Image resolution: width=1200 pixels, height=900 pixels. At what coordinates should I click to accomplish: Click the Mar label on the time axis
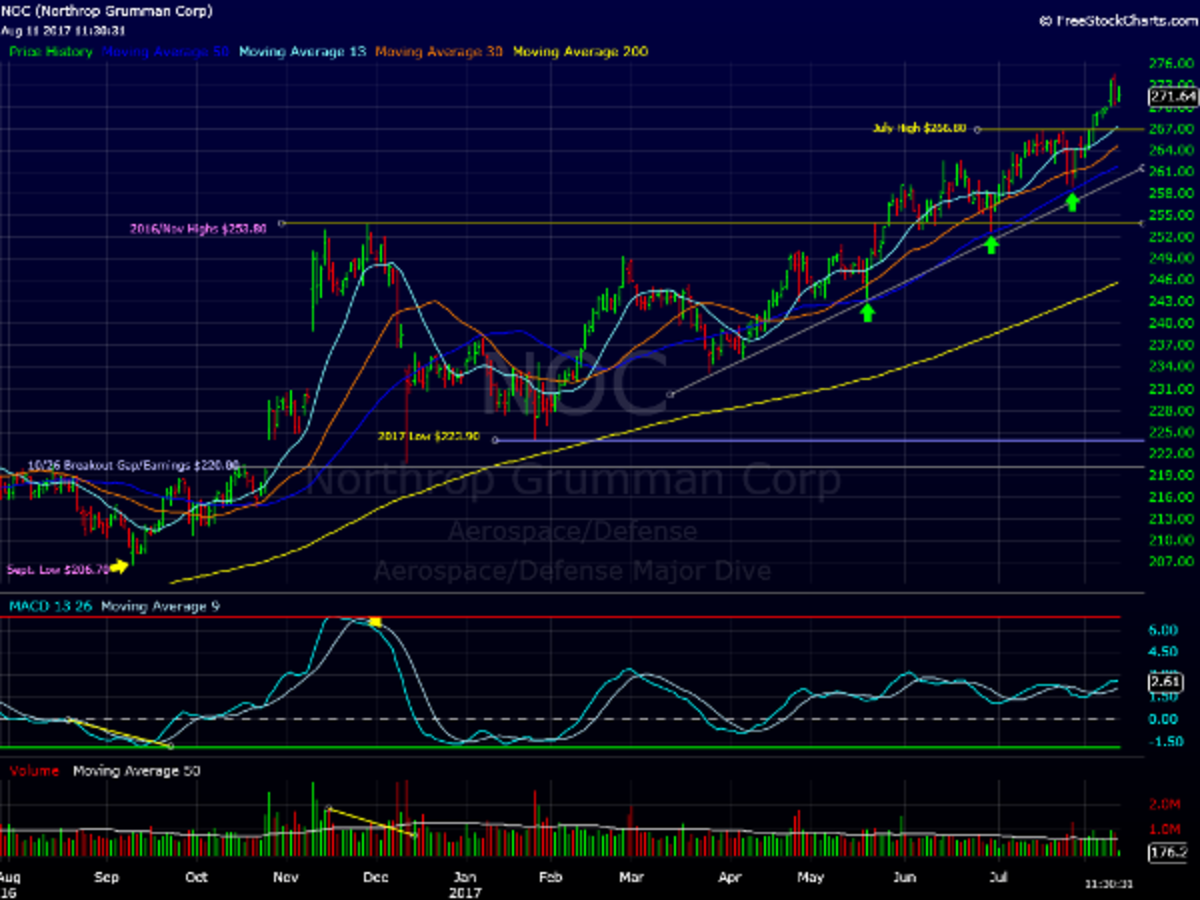coord(631,877)
